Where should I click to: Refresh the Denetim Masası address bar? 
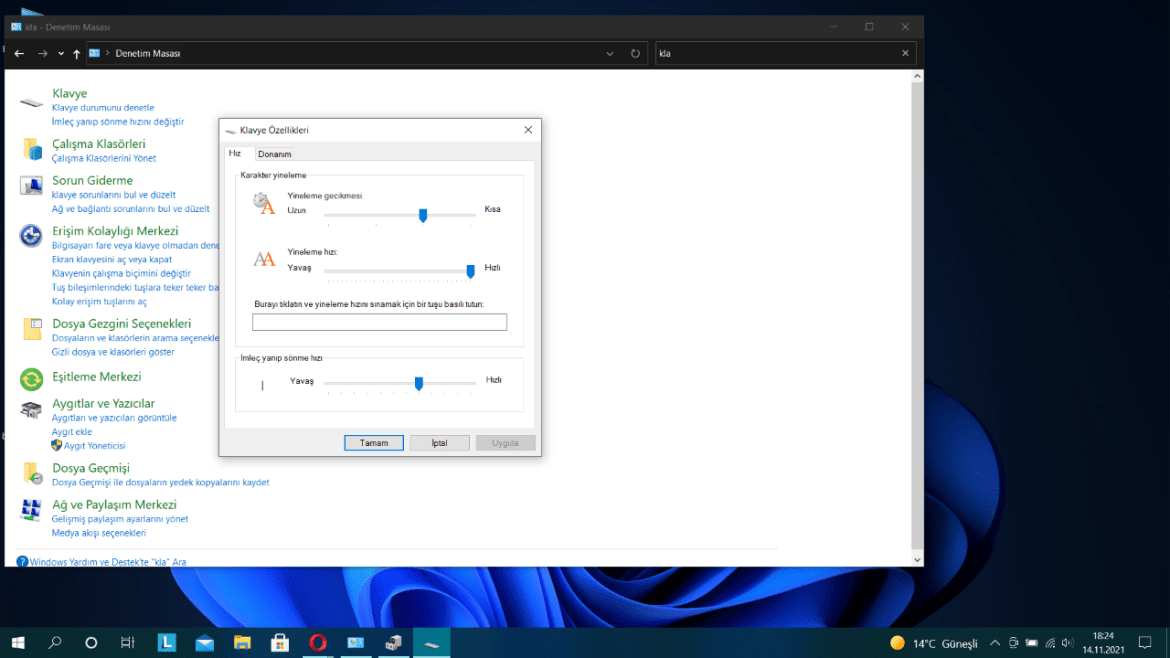point(635,54)
